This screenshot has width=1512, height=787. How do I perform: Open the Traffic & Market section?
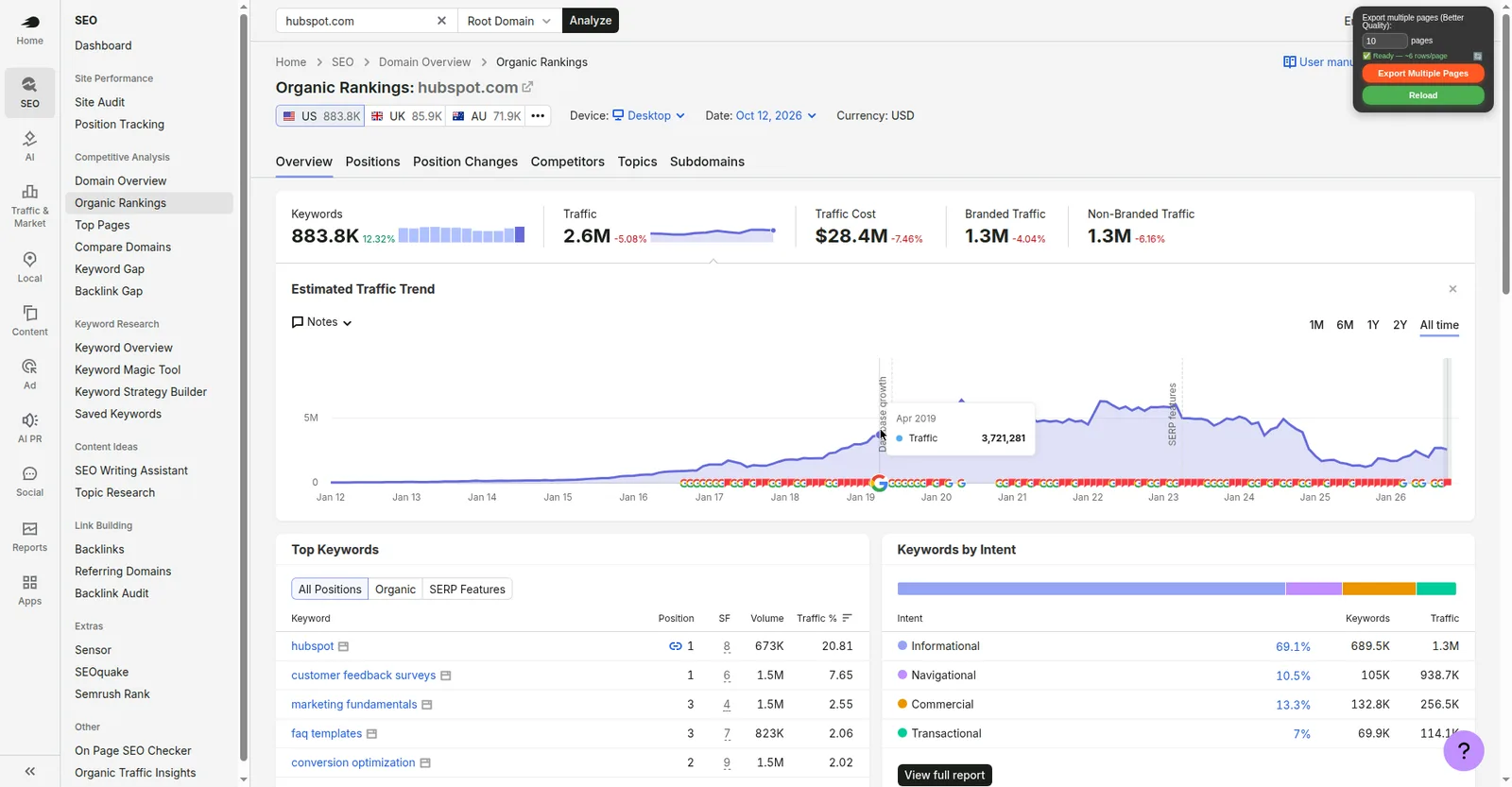coord(29,206)
